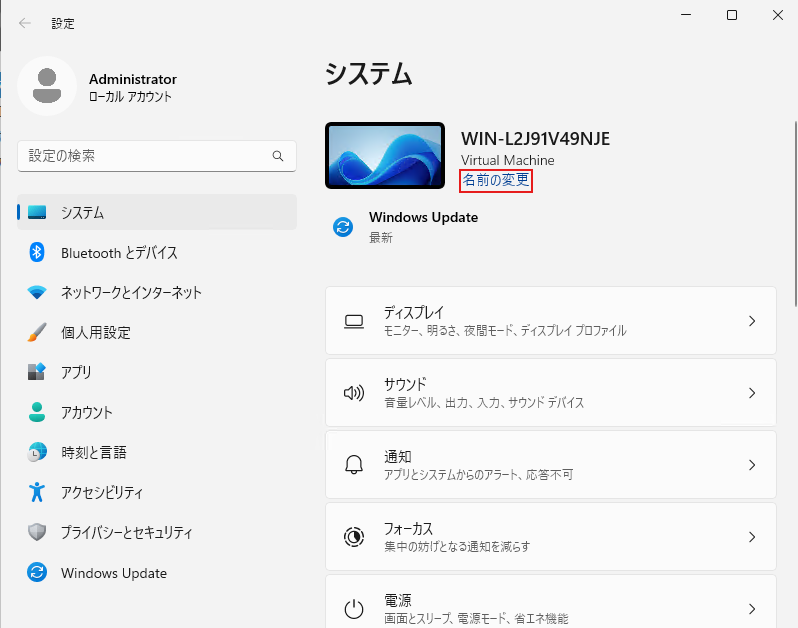798x628 pixels.
Task: Click the 名前の変更 link
Action: click(x=496, y=180)
